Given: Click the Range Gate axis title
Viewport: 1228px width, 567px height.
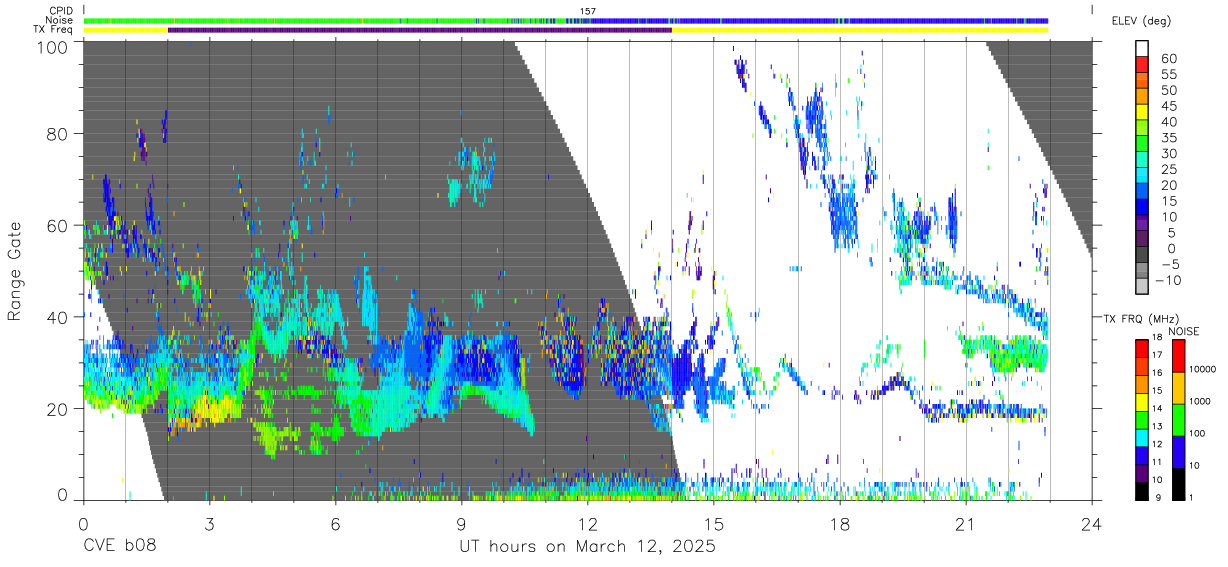Looking at the screenshot, I should coord(15,272).
